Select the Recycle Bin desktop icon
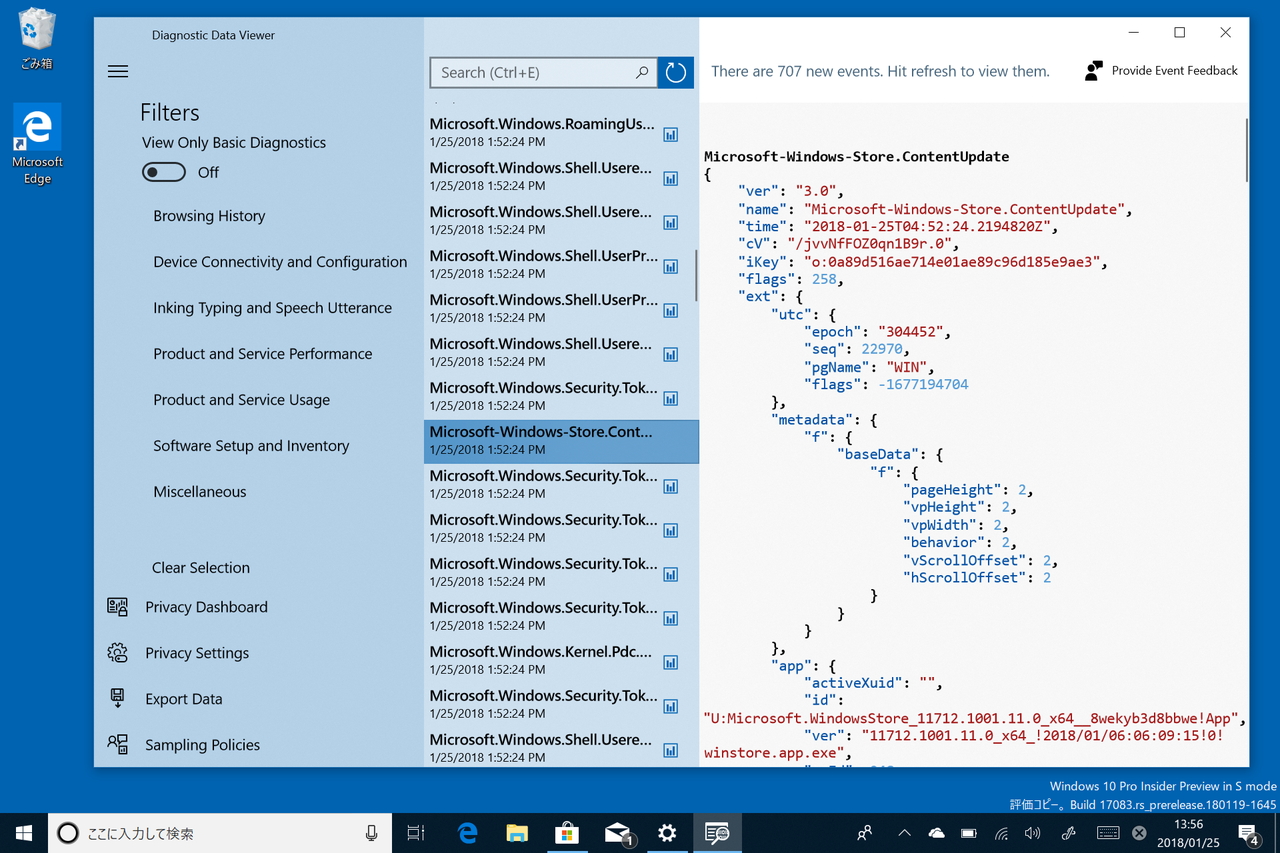 pyautogui.click(x=36, y=40)
